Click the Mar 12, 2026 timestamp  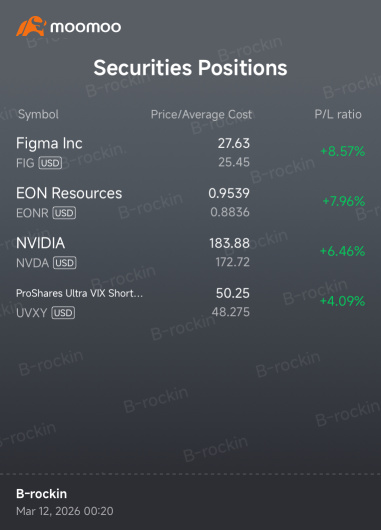pos(65,511)
